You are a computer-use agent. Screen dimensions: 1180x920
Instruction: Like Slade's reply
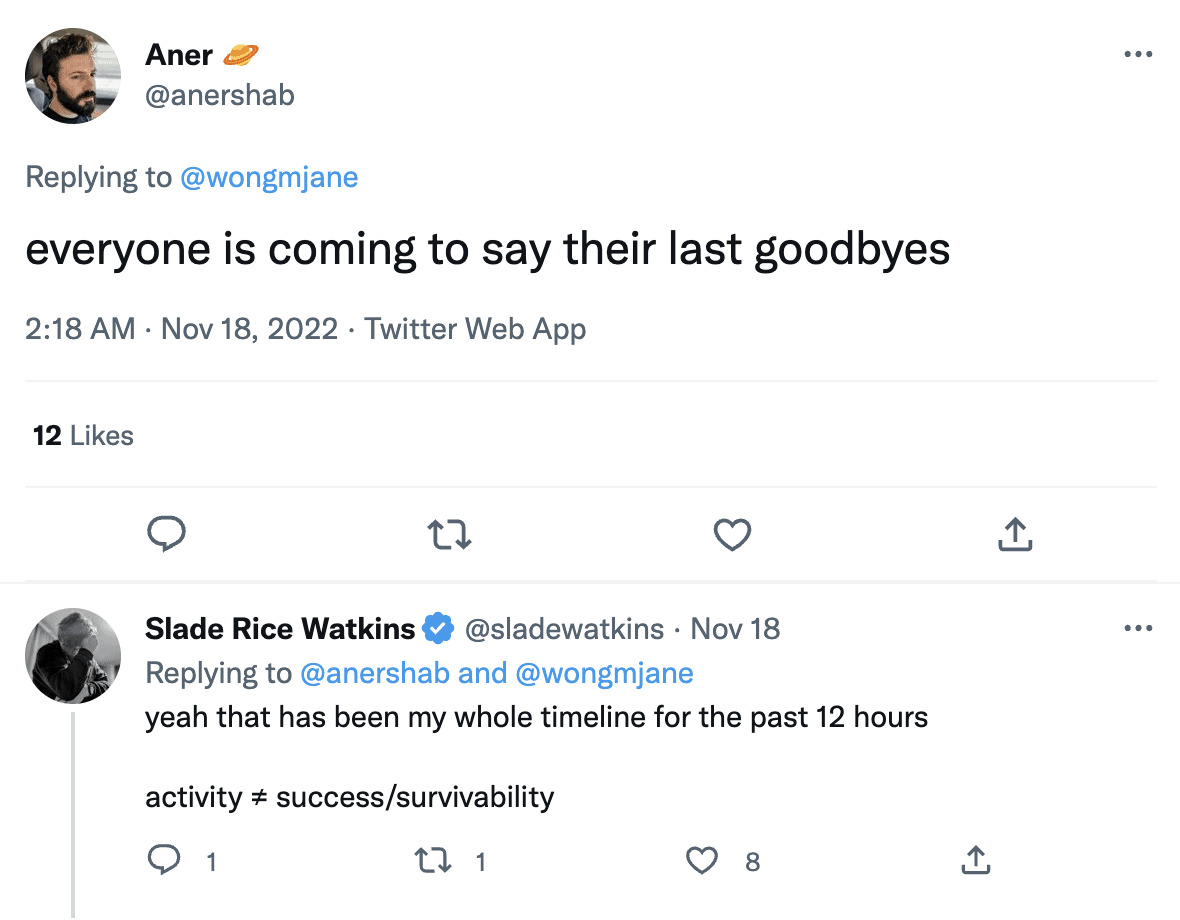click(x=702, y=860)
